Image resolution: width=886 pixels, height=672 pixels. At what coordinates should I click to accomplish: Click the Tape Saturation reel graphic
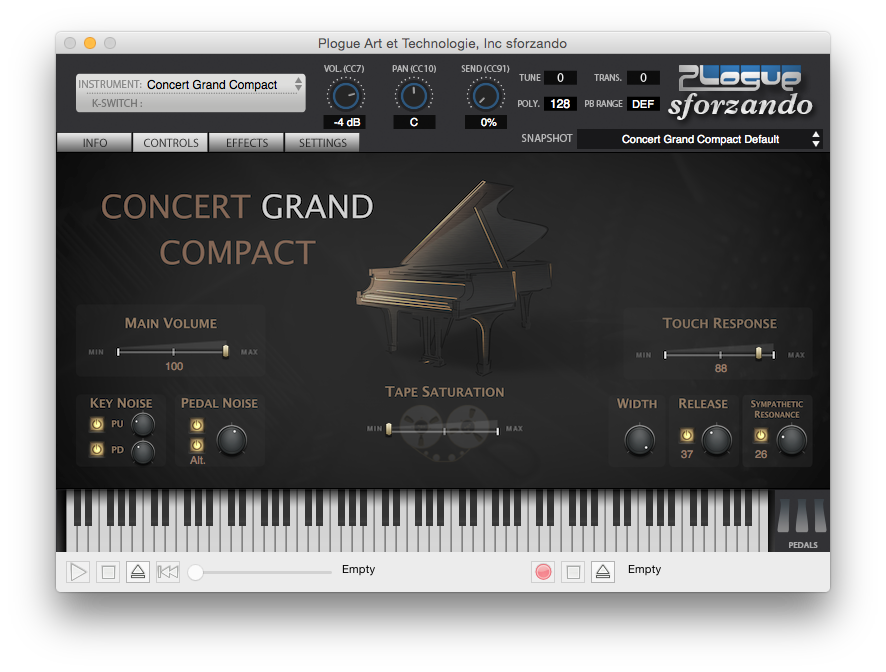tap(444, 433)
